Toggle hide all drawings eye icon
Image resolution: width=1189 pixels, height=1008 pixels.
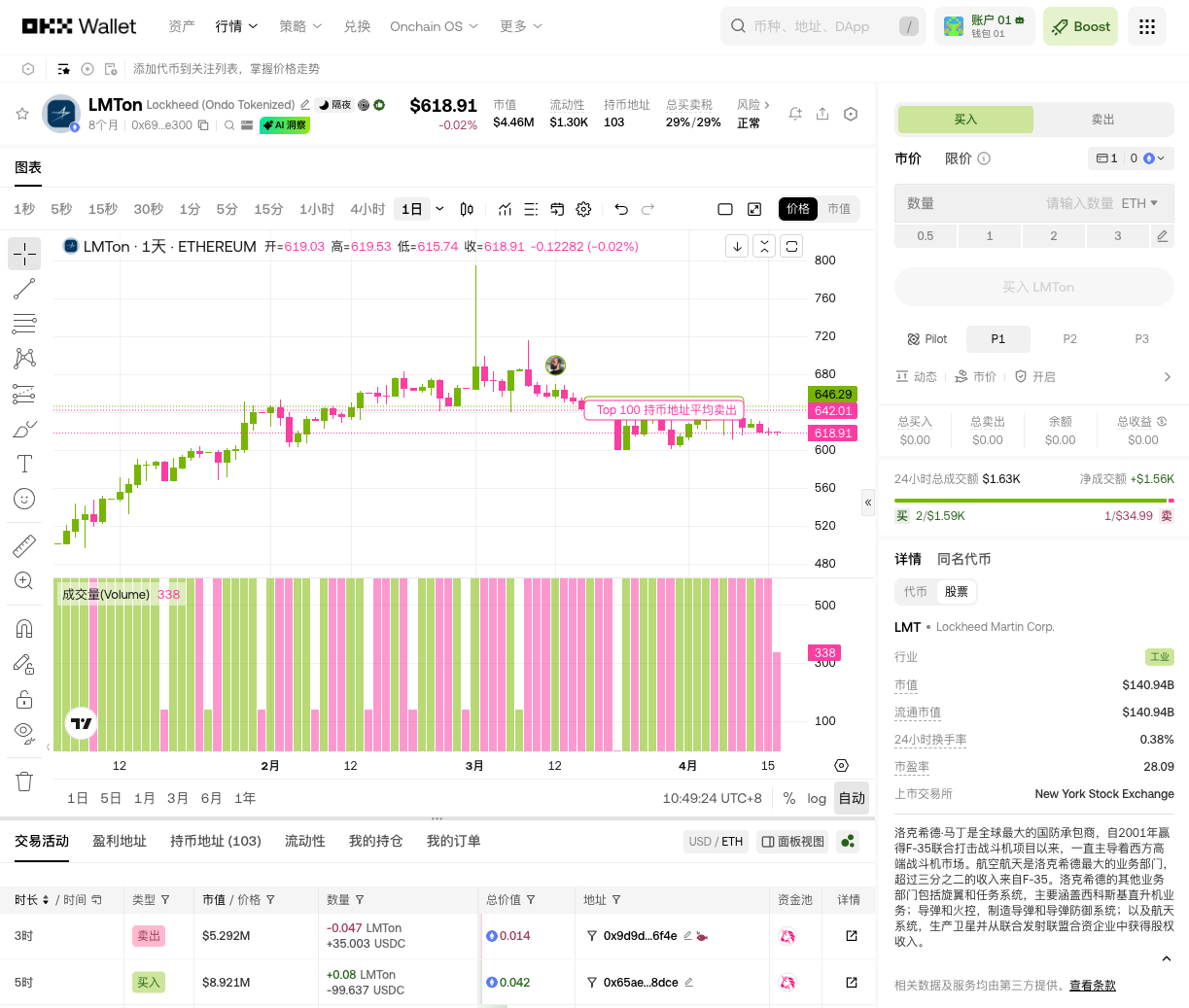click(x=23, y=733)
